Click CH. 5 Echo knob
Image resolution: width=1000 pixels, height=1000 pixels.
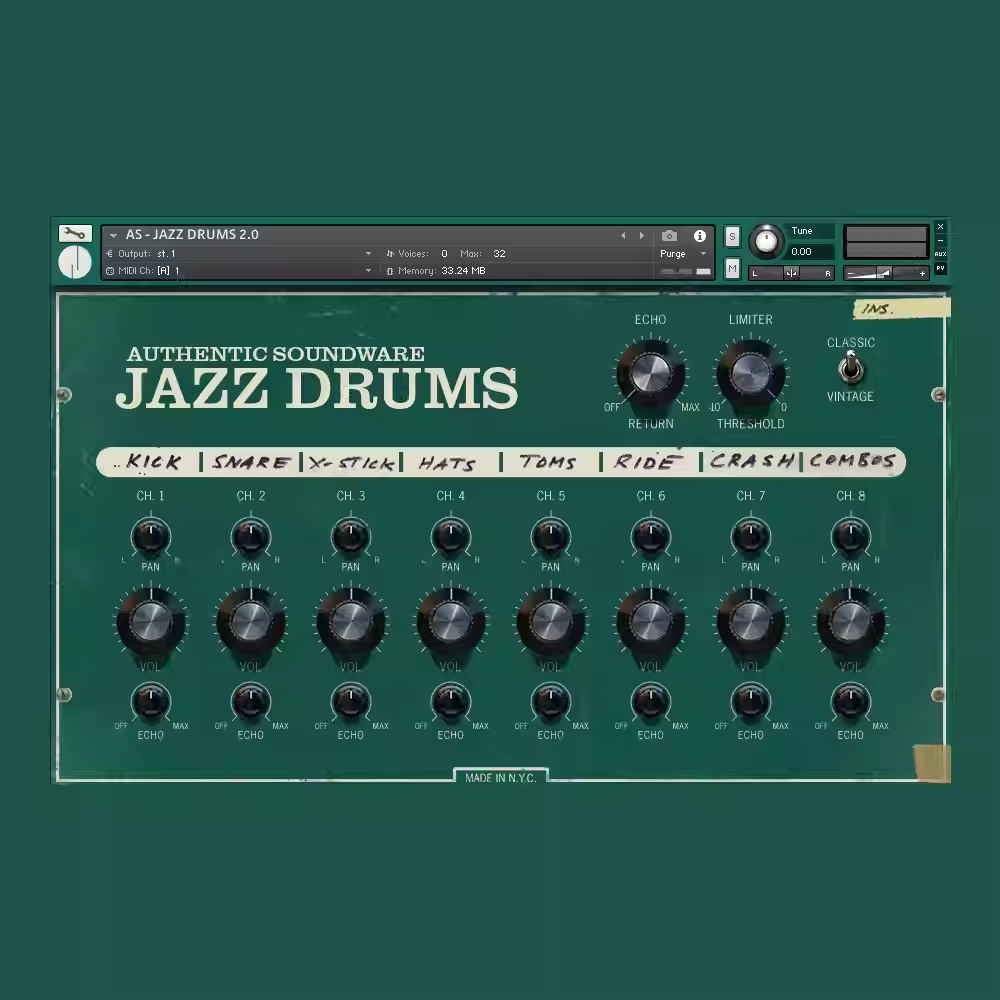(551, 702)
